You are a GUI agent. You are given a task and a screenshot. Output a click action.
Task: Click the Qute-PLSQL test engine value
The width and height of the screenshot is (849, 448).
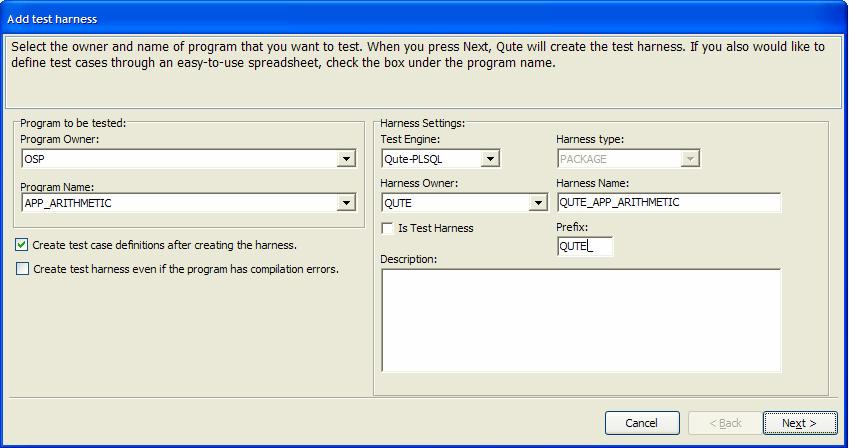point(413,159)
